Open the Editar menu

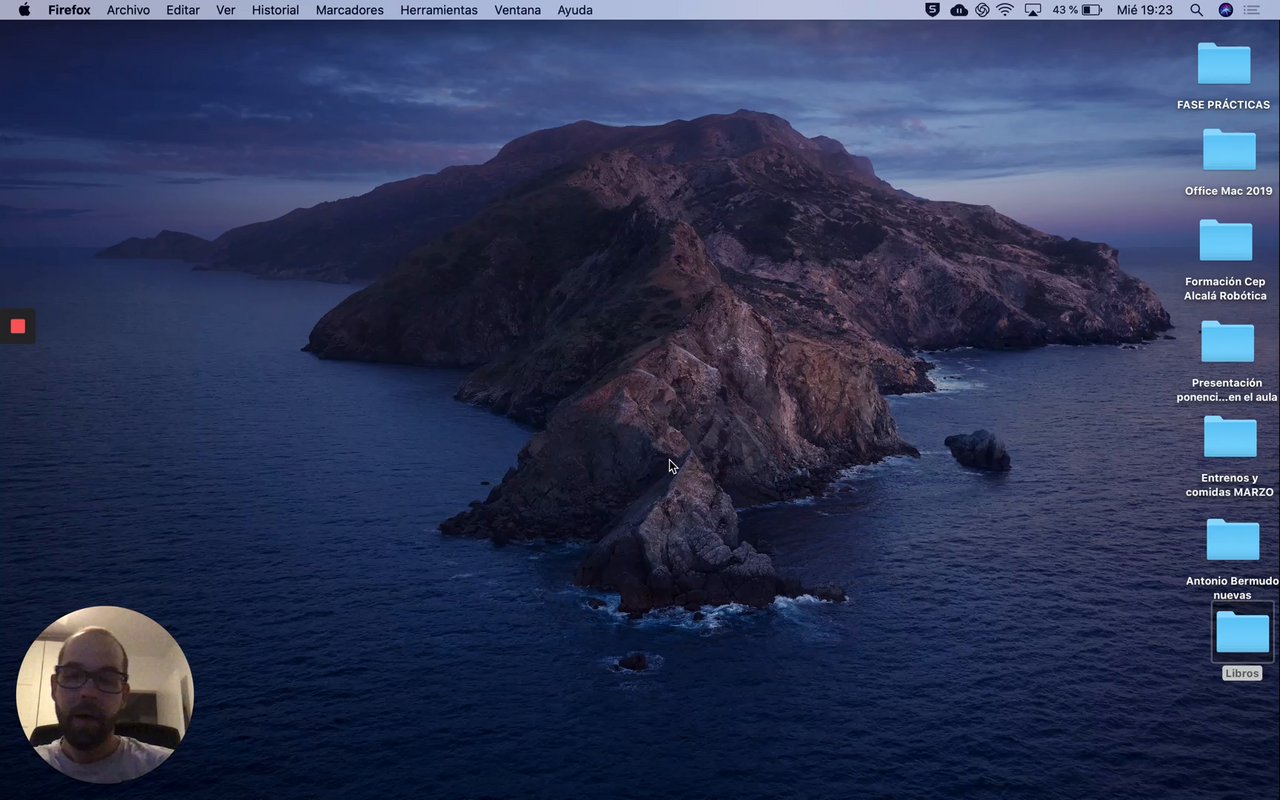click(x=183, y=10)
